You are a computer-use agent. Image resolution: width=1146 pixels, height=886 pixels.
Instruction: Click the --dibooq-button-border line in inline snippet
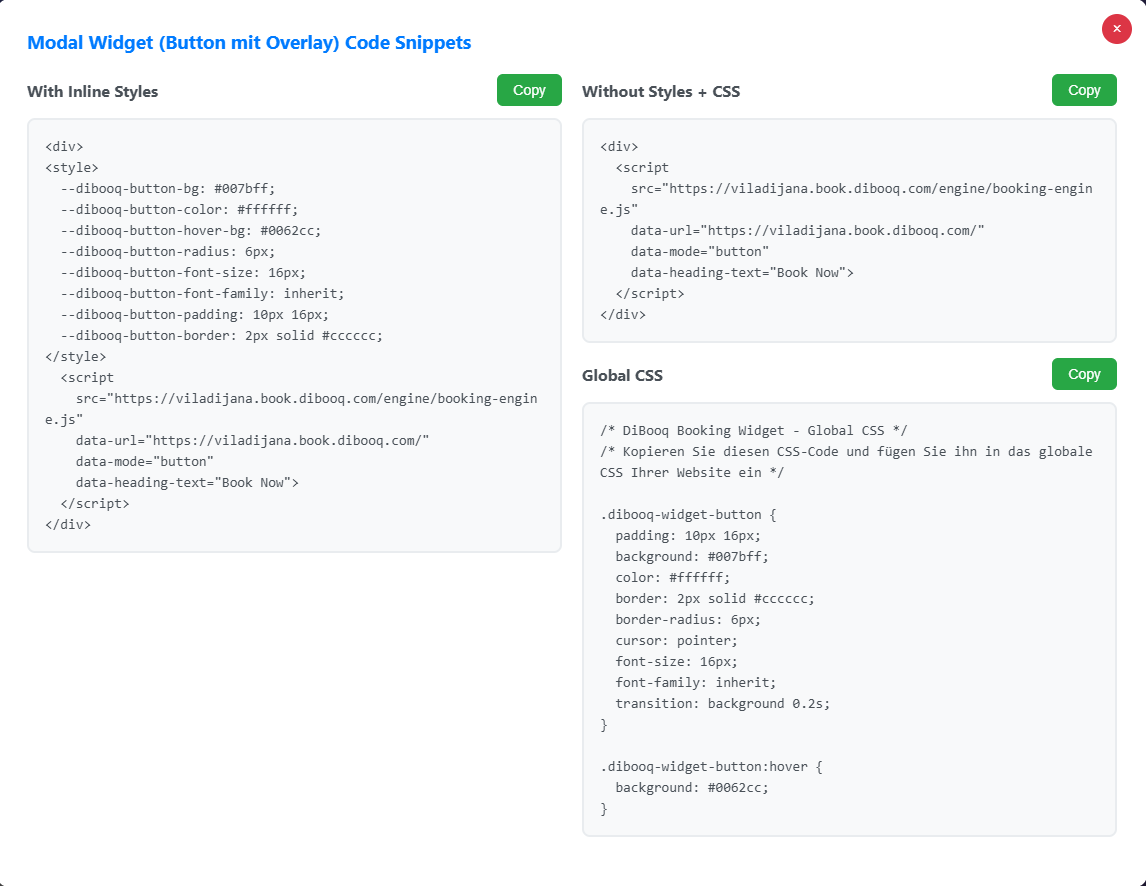pos(221,336)
